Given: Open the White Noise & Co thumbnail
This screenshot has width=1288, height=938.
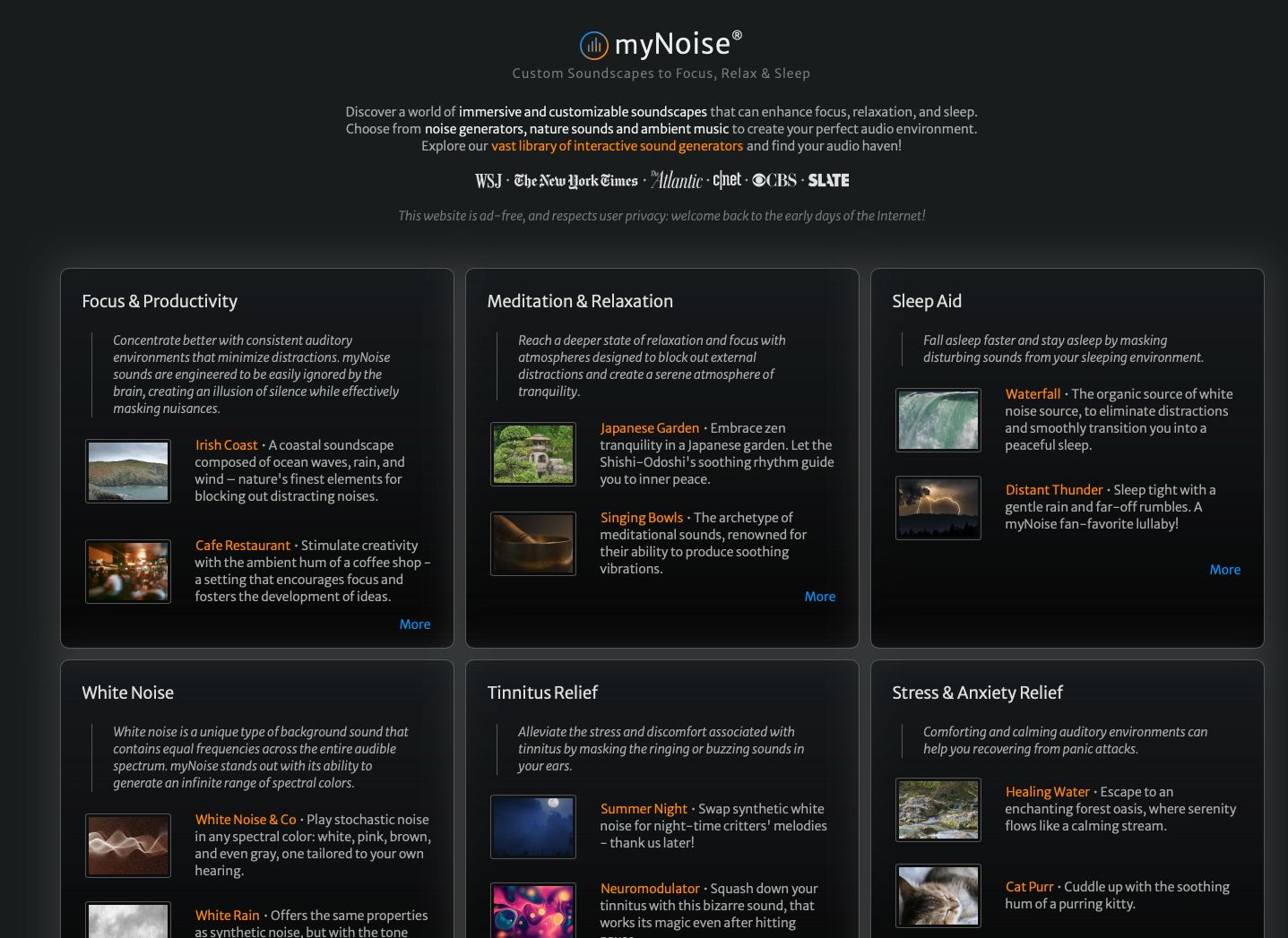Looking at the screenshot, I should (x=128, y=846).
